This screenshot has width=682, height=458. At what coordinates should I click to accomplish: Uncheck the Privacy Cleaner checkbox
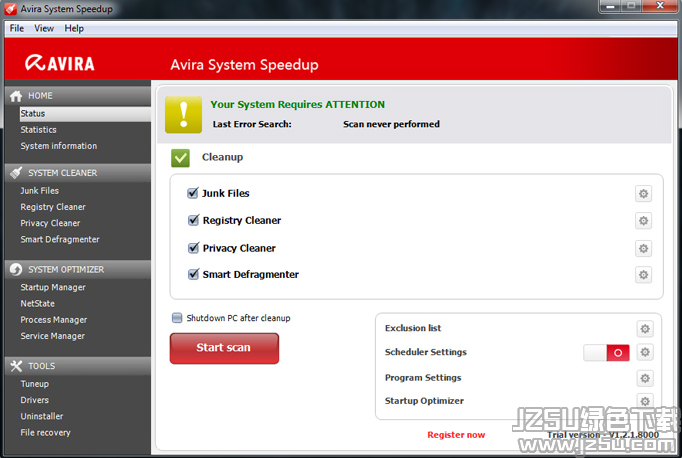(x=193, y=248)
